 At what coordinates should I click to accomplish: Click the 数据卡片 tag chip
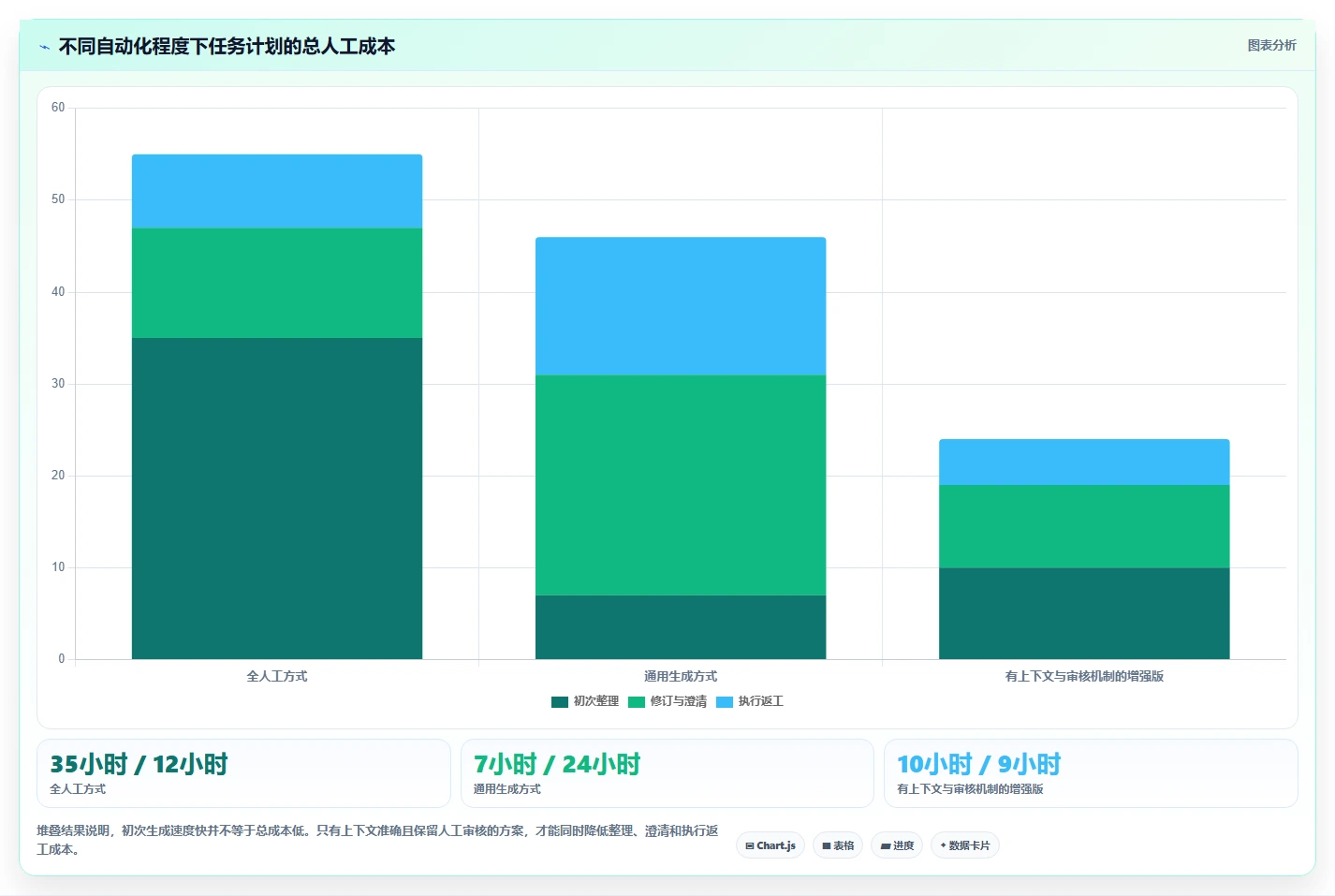click(965, 845)
